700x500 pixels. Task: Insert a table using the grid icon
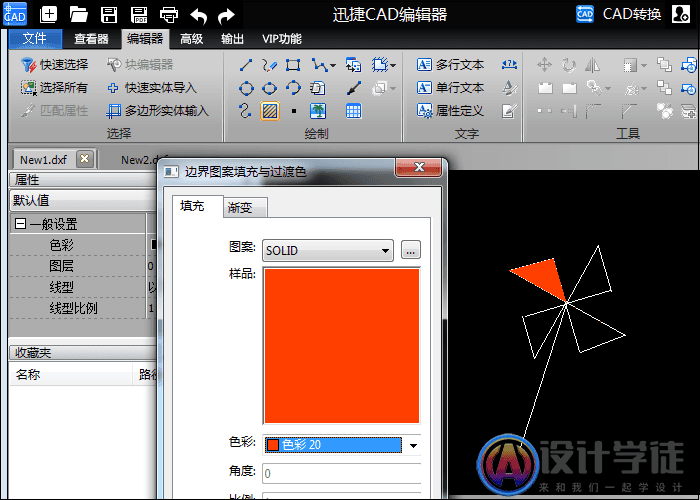pyautogui.click(x=353, y=111)
